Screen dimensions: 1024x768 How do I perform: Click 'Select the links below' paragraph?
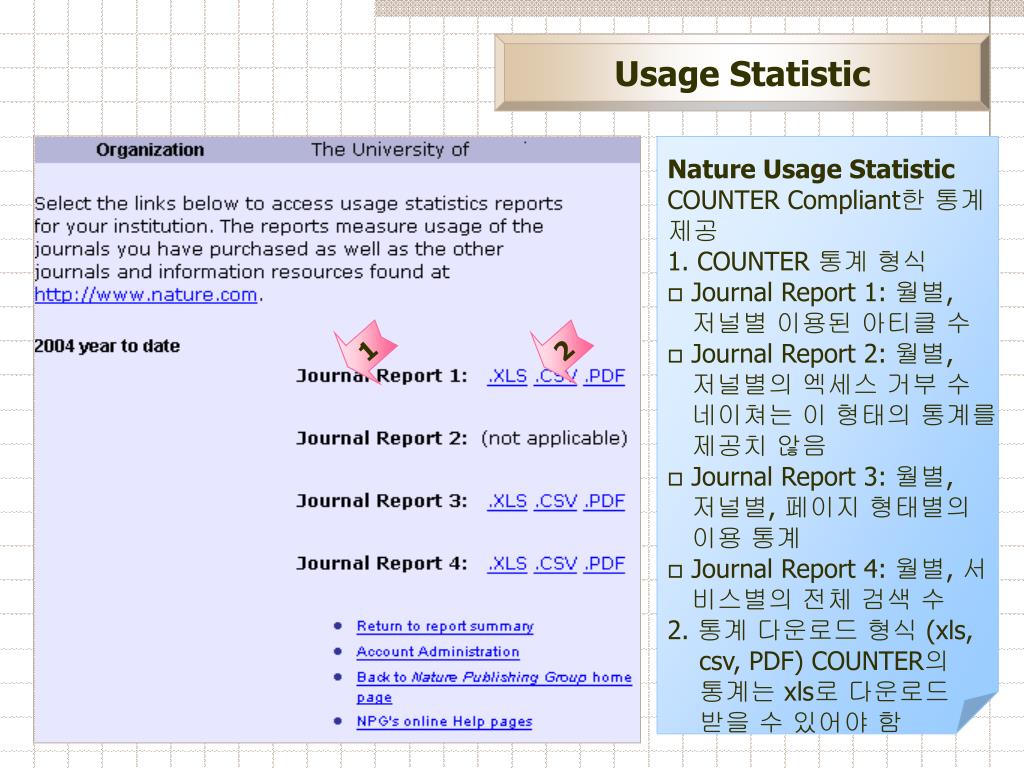pos(298,249)
